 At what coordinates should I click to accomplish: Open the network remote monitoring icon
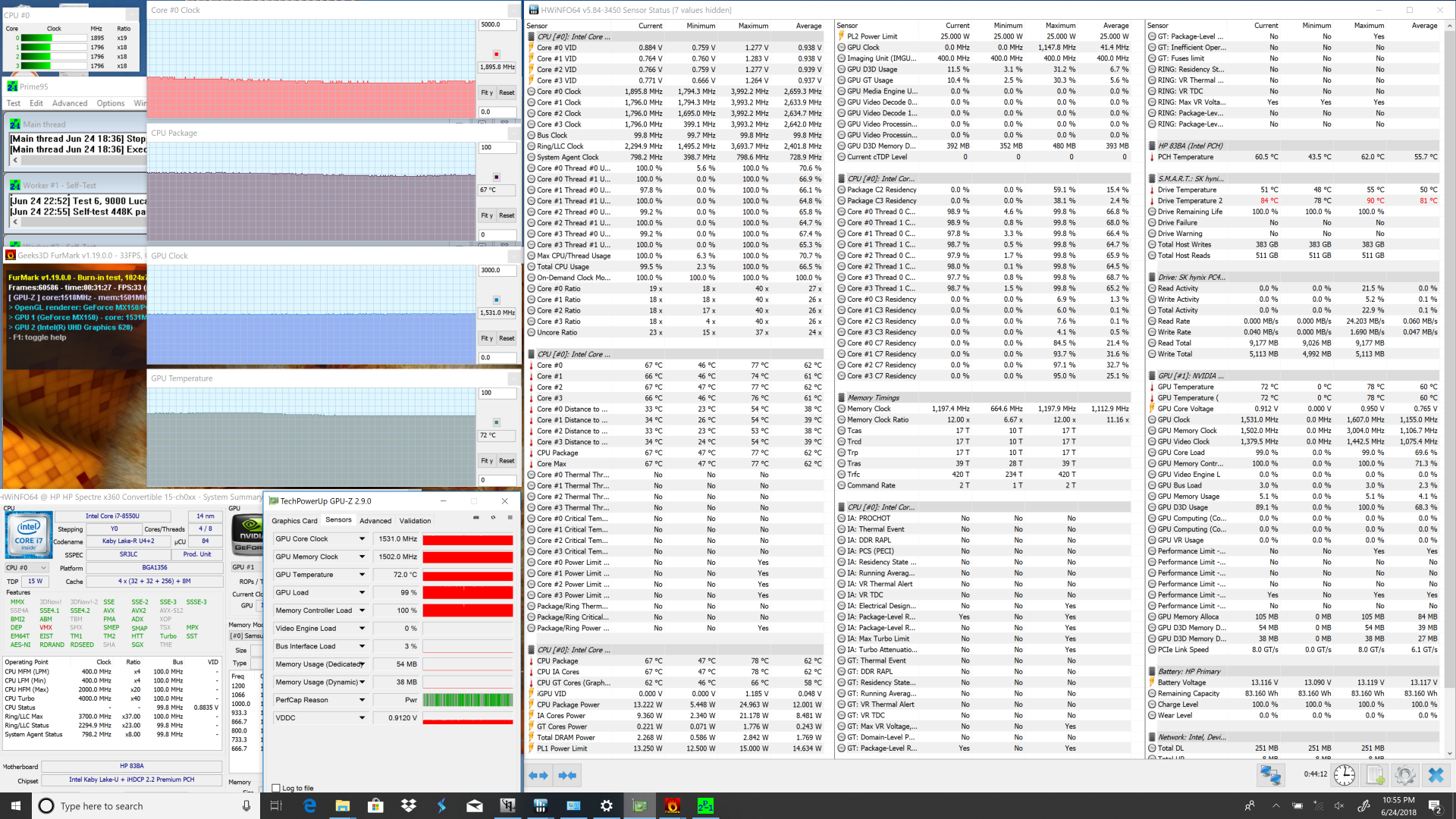point(1270,775)
